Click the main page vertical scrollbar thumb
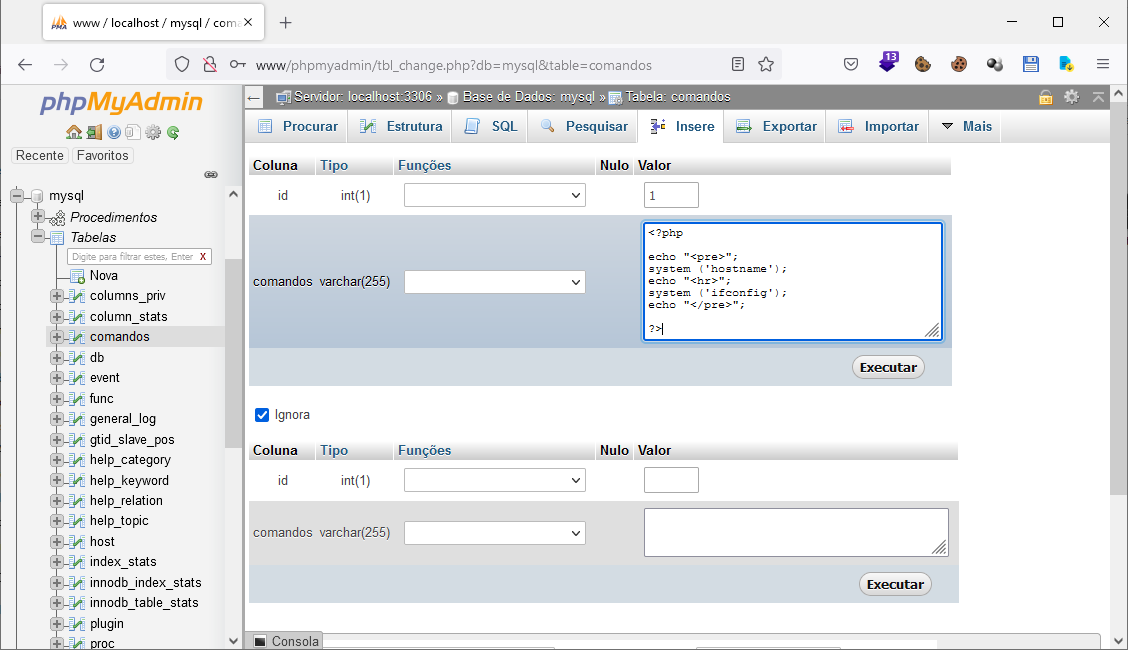 click(1118, 298)
